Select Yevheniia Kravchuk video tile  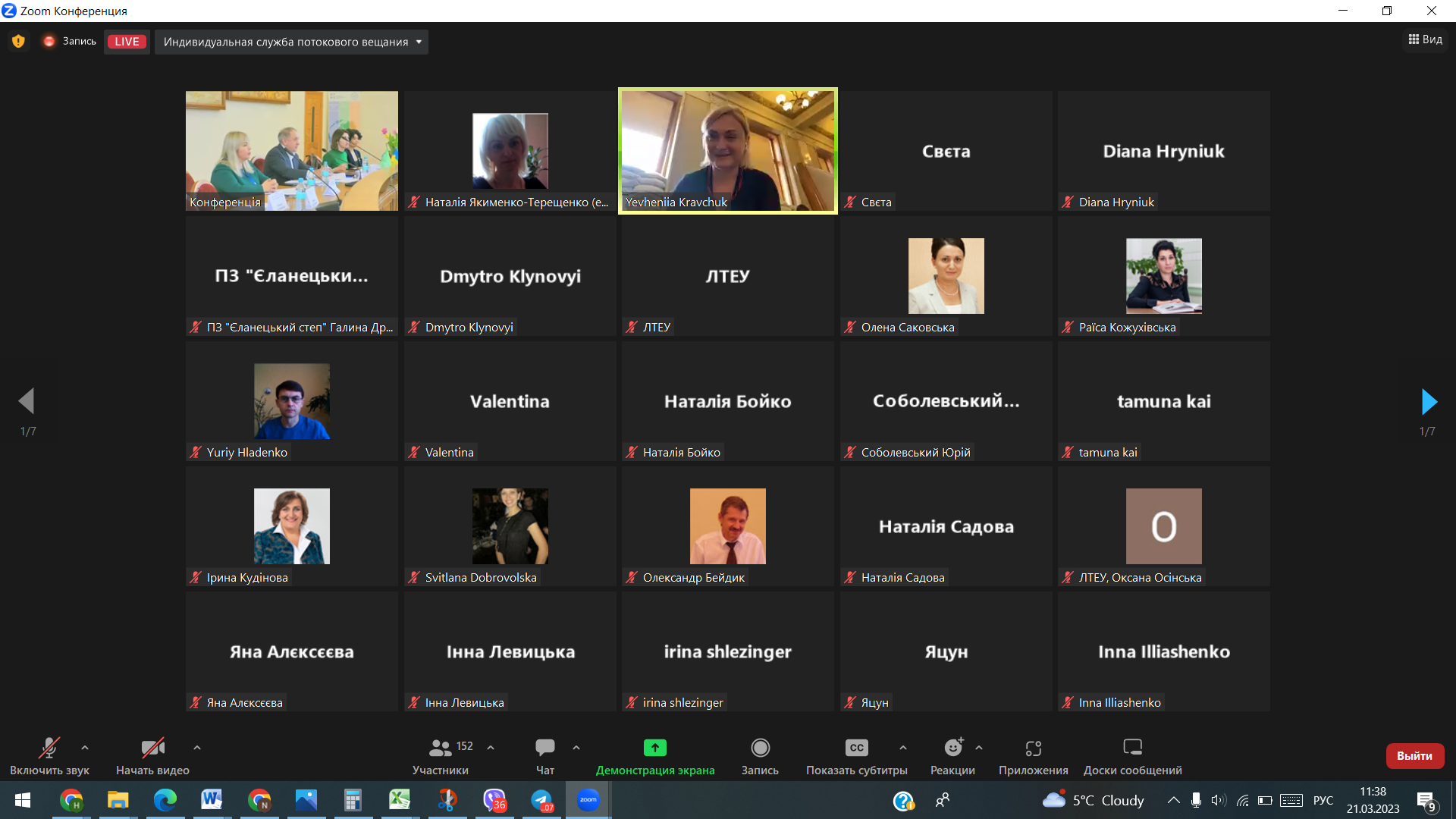728,150
